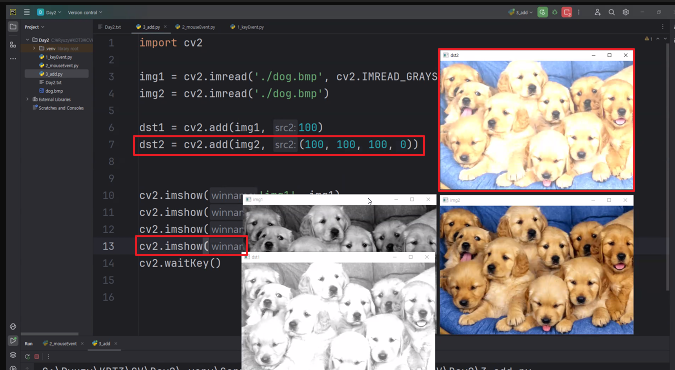
Task: Click the green rerun button in toolbar
Action: coord(542,12)
